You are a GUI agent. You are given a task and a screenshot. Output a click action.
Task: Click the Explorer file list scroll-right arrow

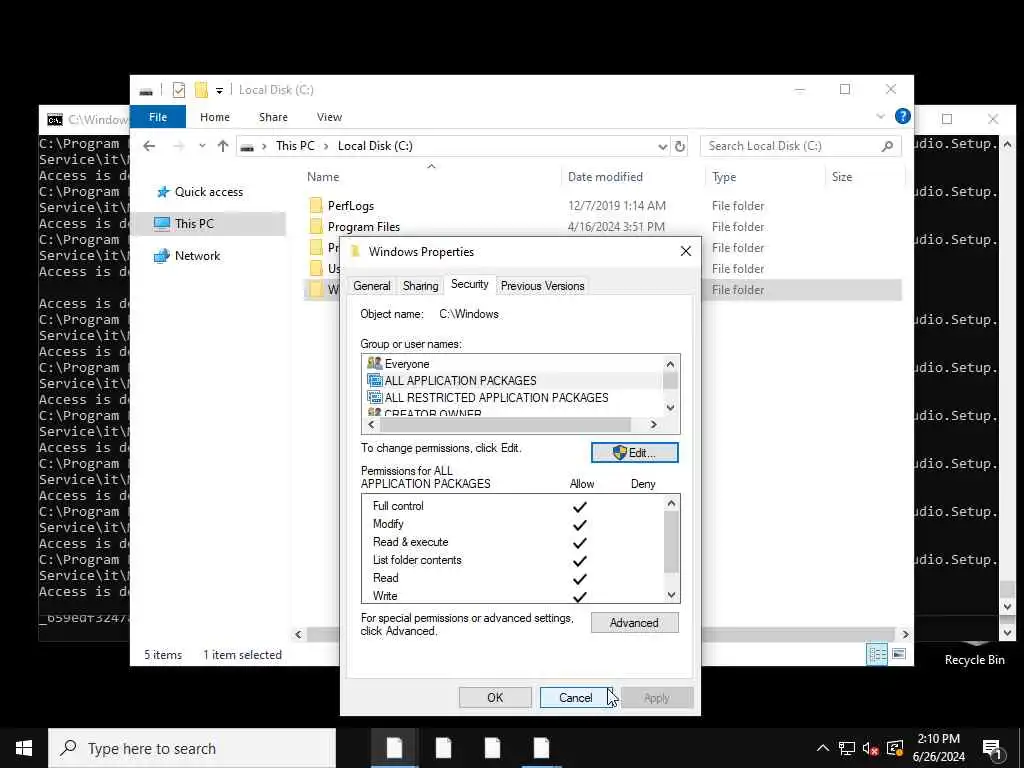point(905,634)
